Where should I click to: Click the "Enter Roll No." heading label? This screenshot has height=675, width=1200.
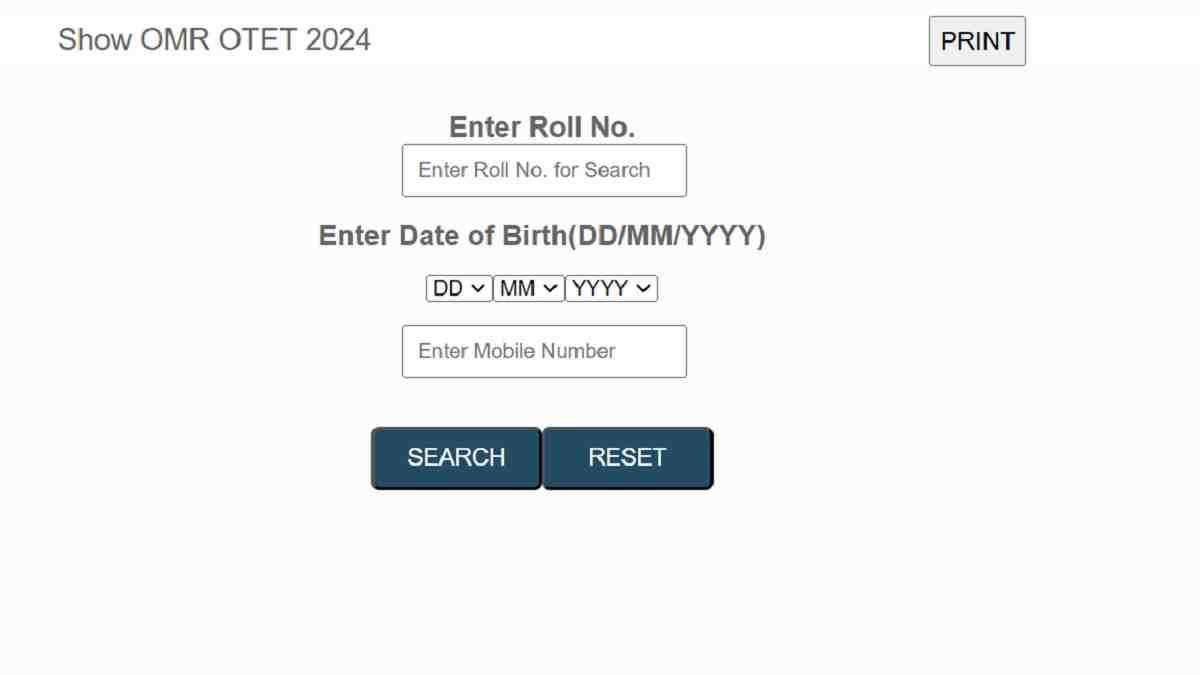click(542, 127)
